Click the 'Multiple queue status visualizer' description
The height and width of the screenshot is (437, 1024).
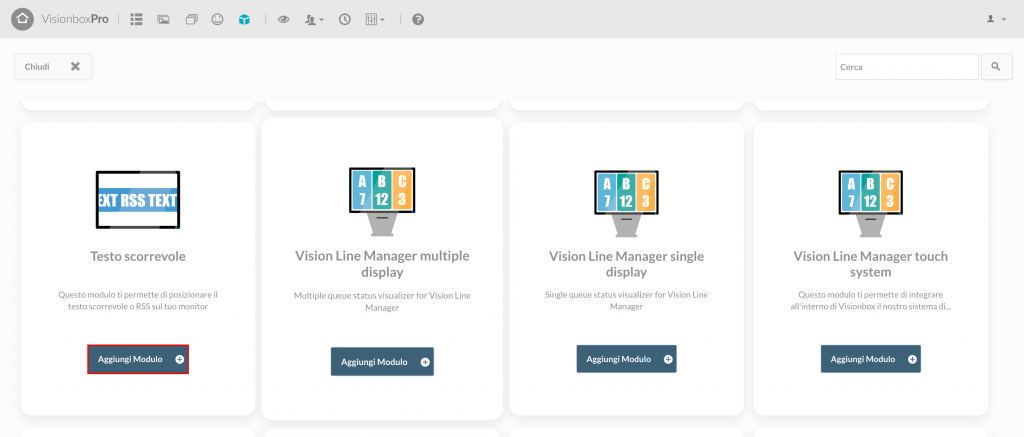click(x=382, y=302)
